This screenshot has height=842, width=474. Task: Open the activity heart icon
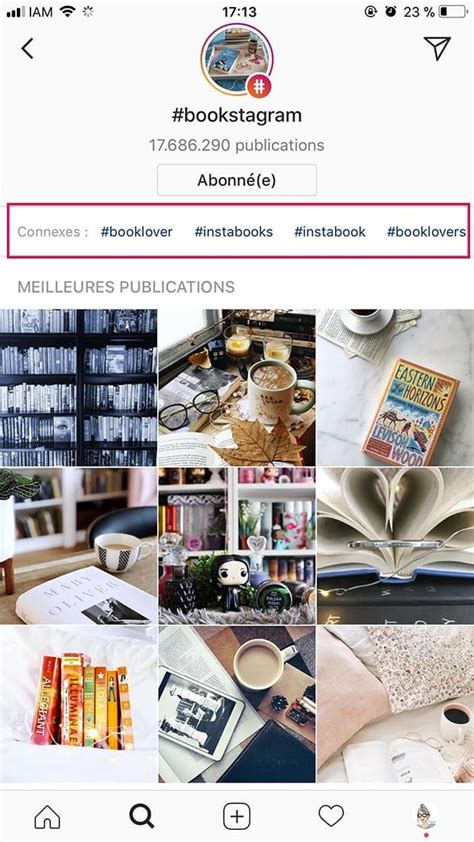331,816
